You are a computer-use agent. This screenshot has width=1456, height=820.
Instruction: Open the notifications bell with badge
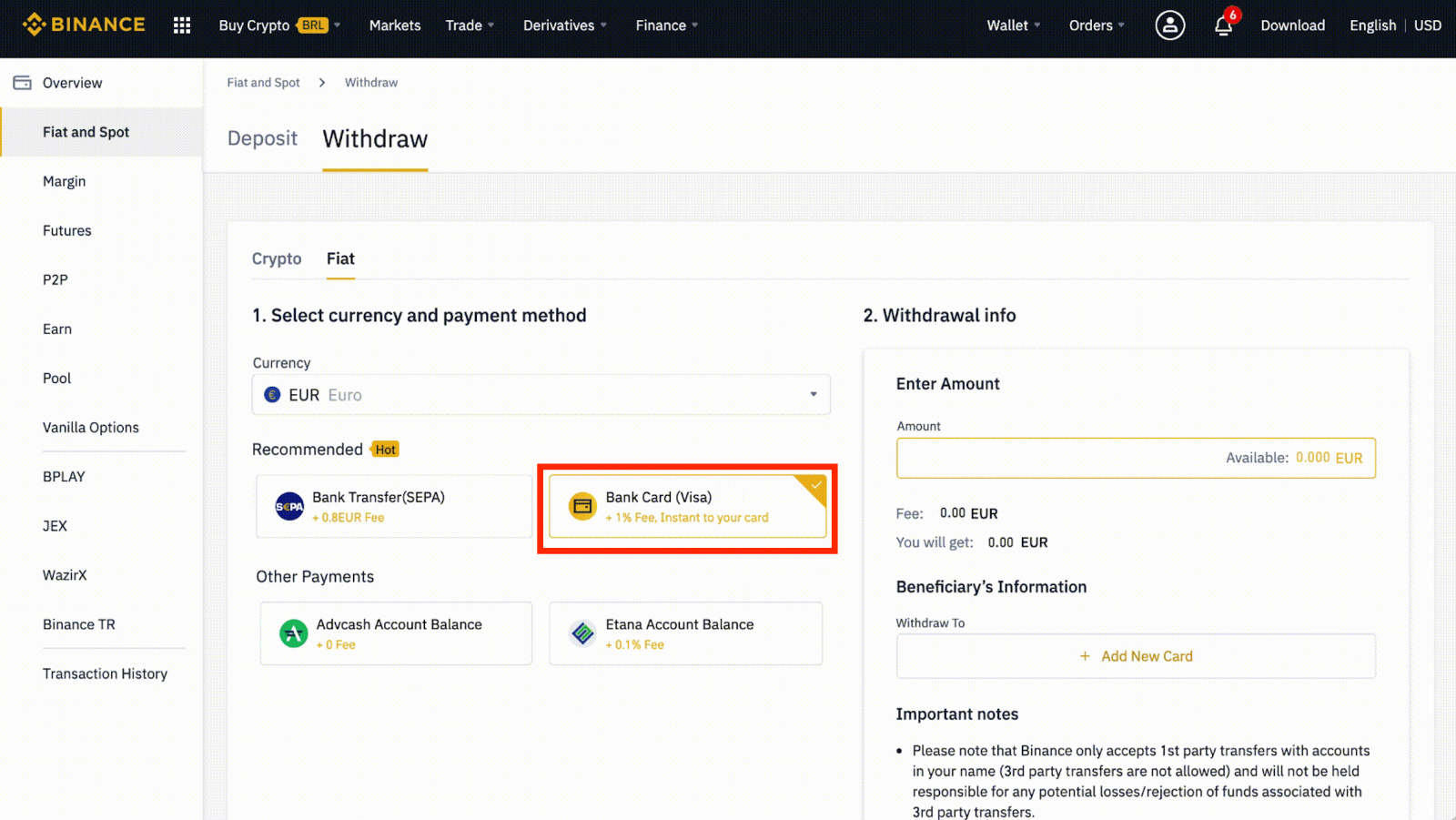click(1221, 25)
